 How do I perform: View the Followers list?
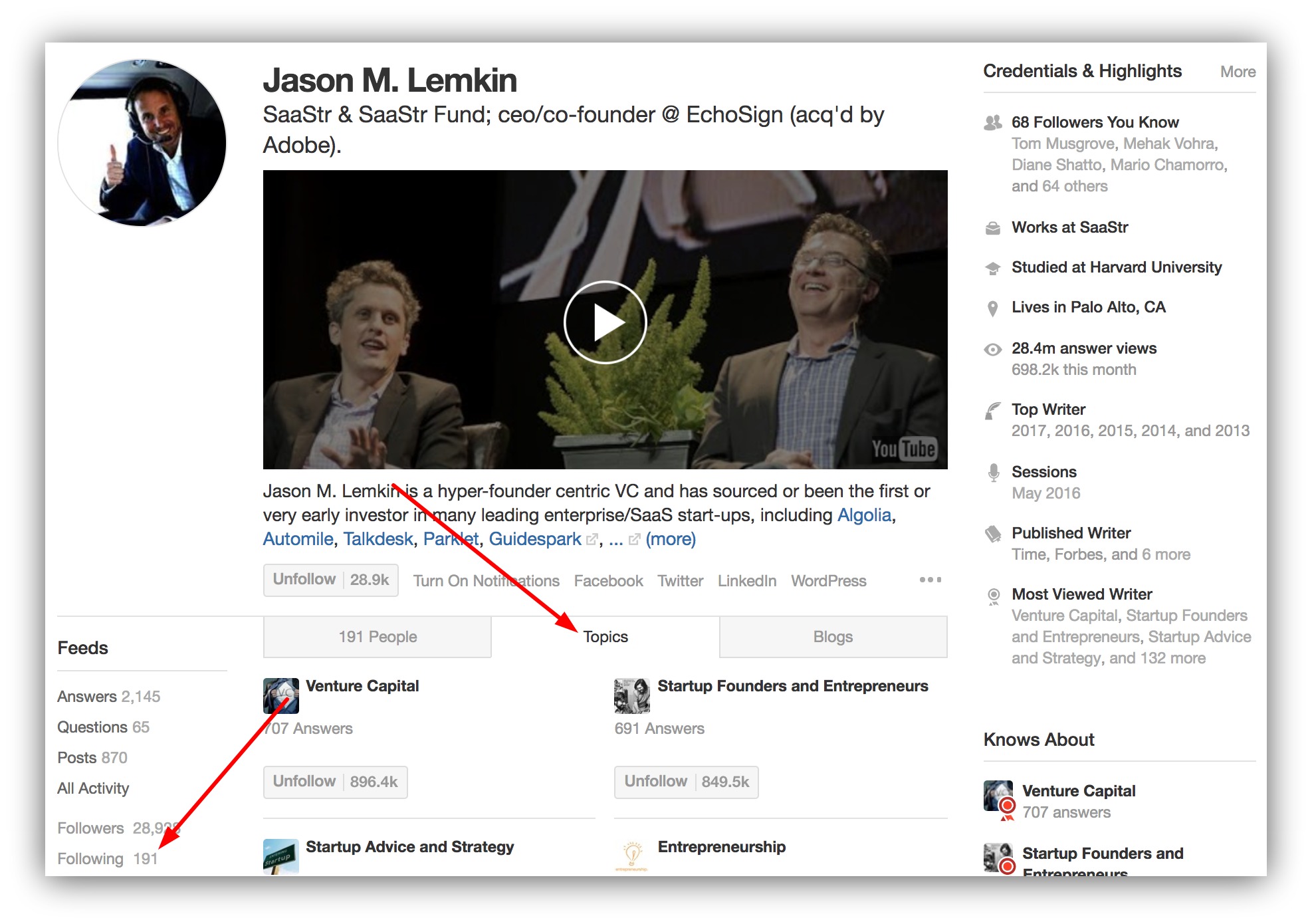(x=119, y=828)
